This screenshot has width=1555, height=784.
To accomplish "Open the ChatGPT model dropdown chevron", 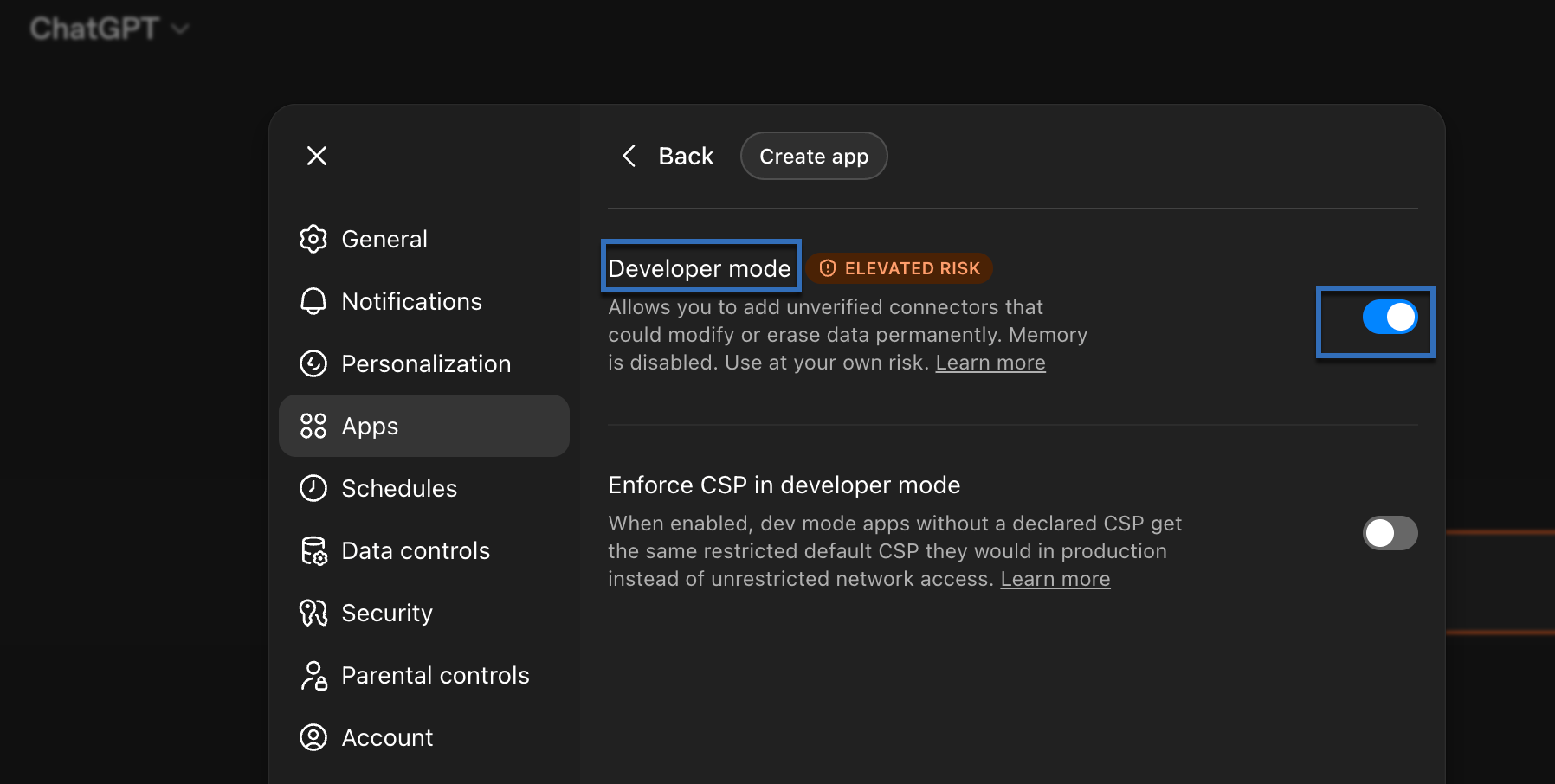I will [x=180, y=29].
